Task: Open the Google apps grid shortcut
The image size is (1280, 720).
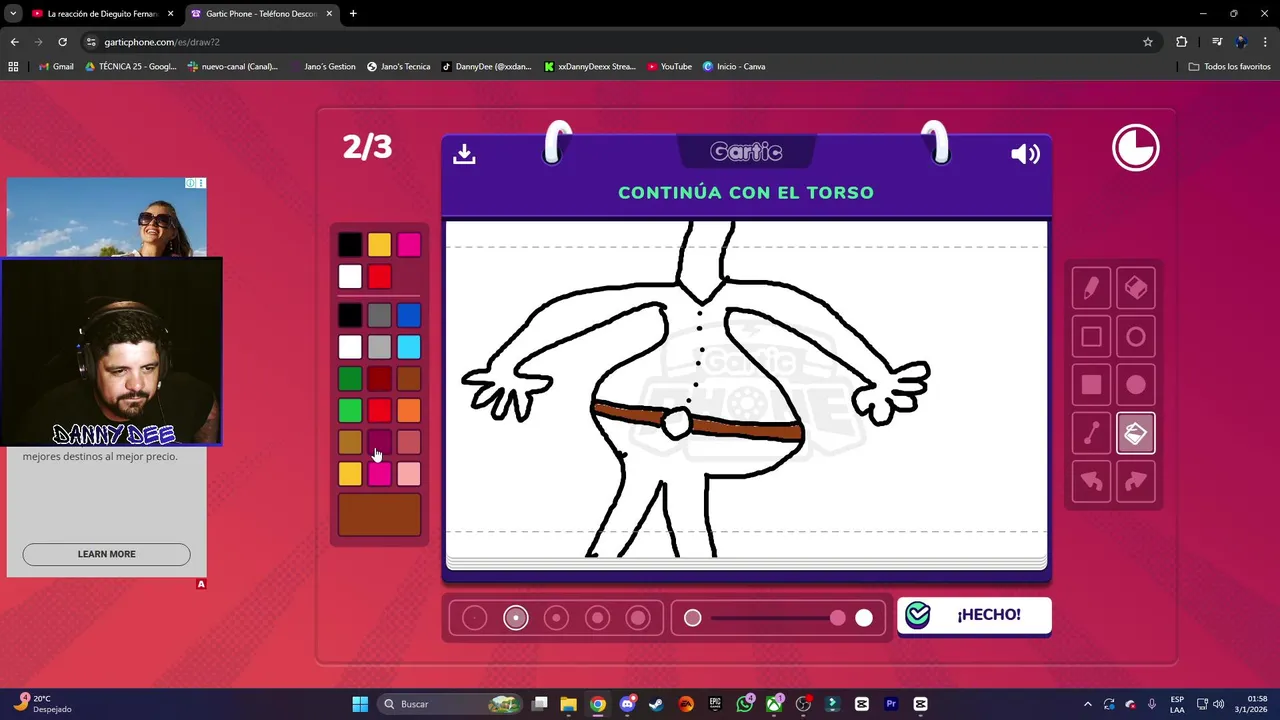Action: pos(13,66)
